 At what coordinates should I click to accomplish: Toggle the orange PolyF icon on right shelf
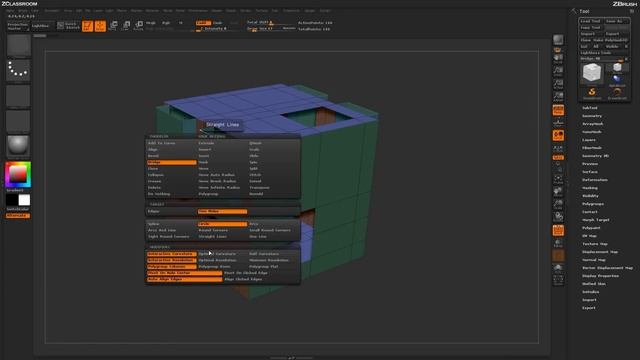click(x=558, y=230)
